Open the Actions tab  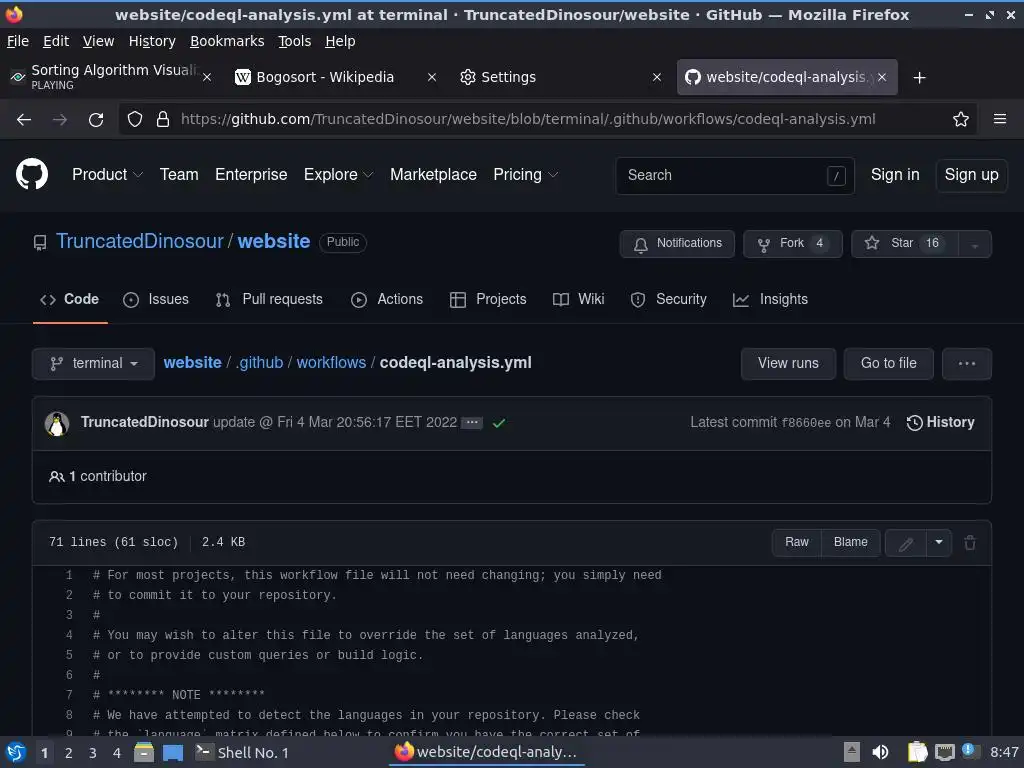coord(387,299)
